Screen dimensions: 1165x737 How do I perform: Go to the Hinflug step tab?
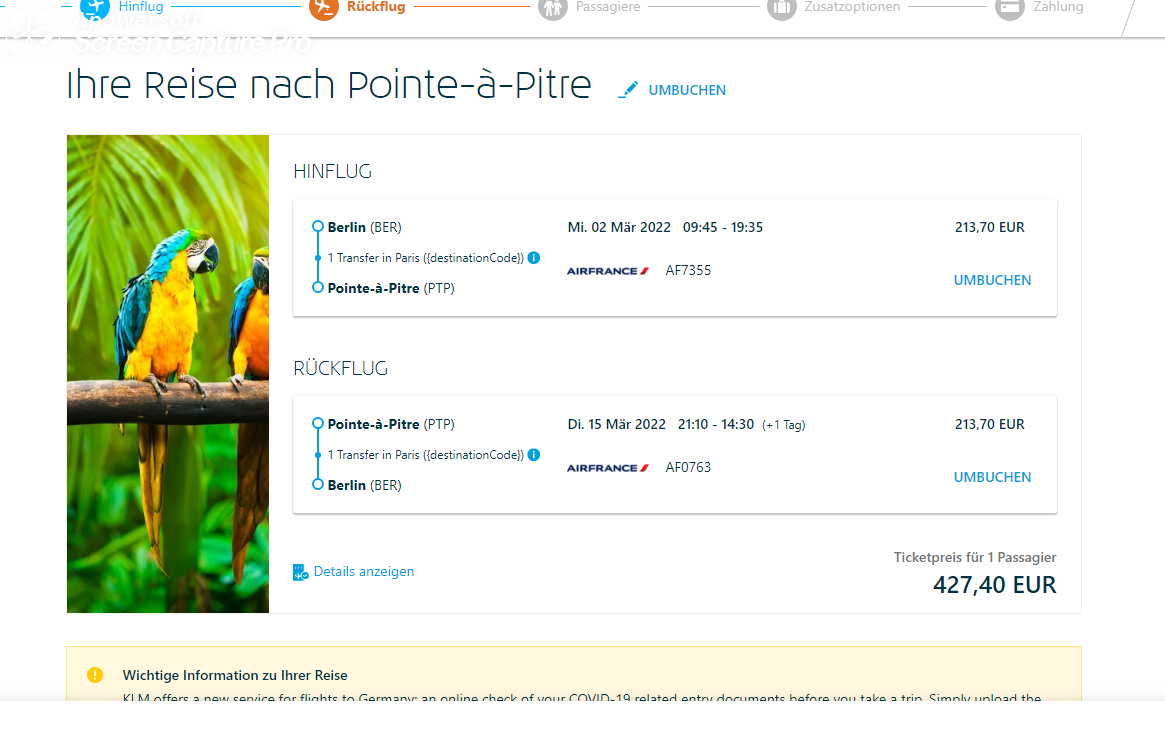point(140,7)
